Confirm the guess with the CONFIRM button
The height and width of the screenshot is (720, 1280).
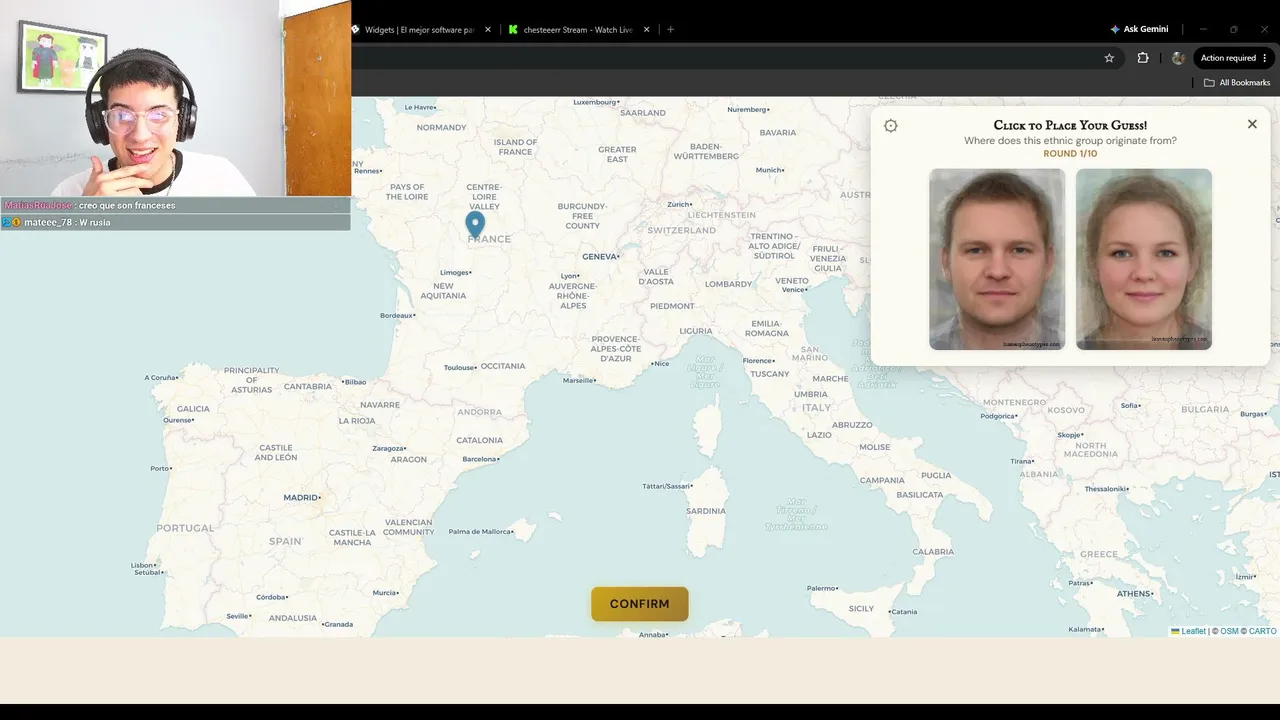point(640,604)
